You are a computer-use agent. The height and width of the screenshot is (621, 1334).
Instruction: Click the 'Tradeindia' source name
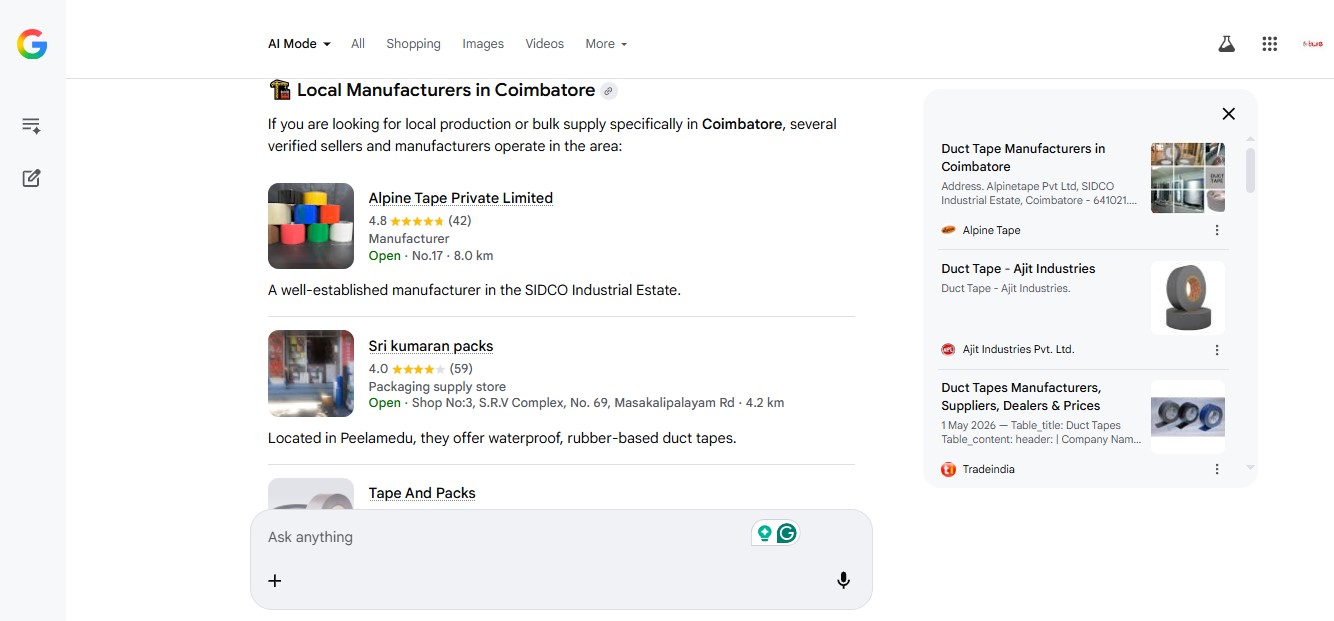[989, 469]
